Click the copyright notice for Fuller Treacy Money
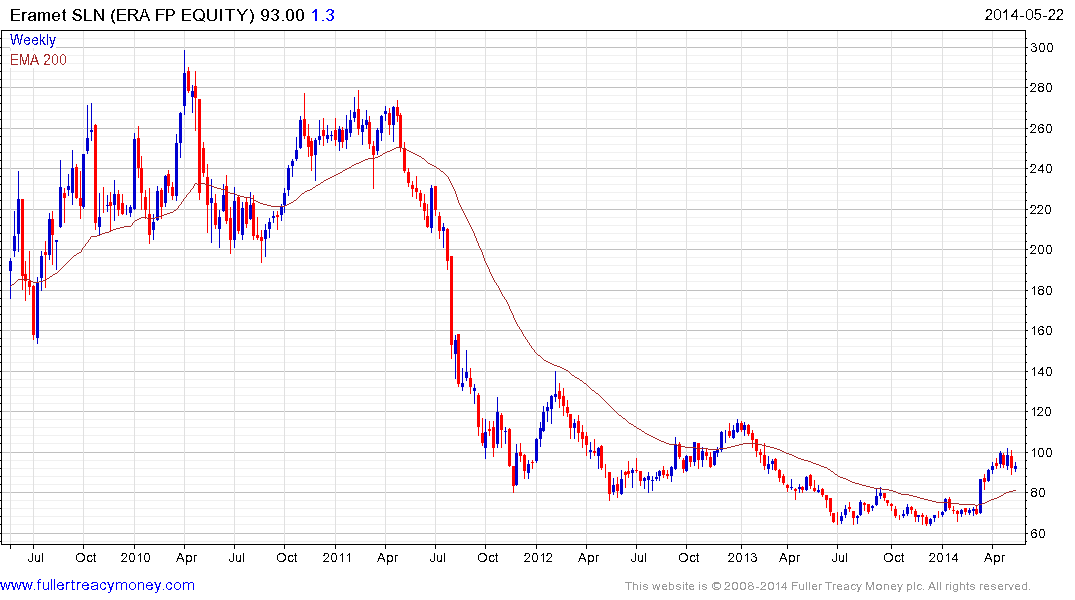The width and height of the screenshot is (1075, 600). (828, 586)
